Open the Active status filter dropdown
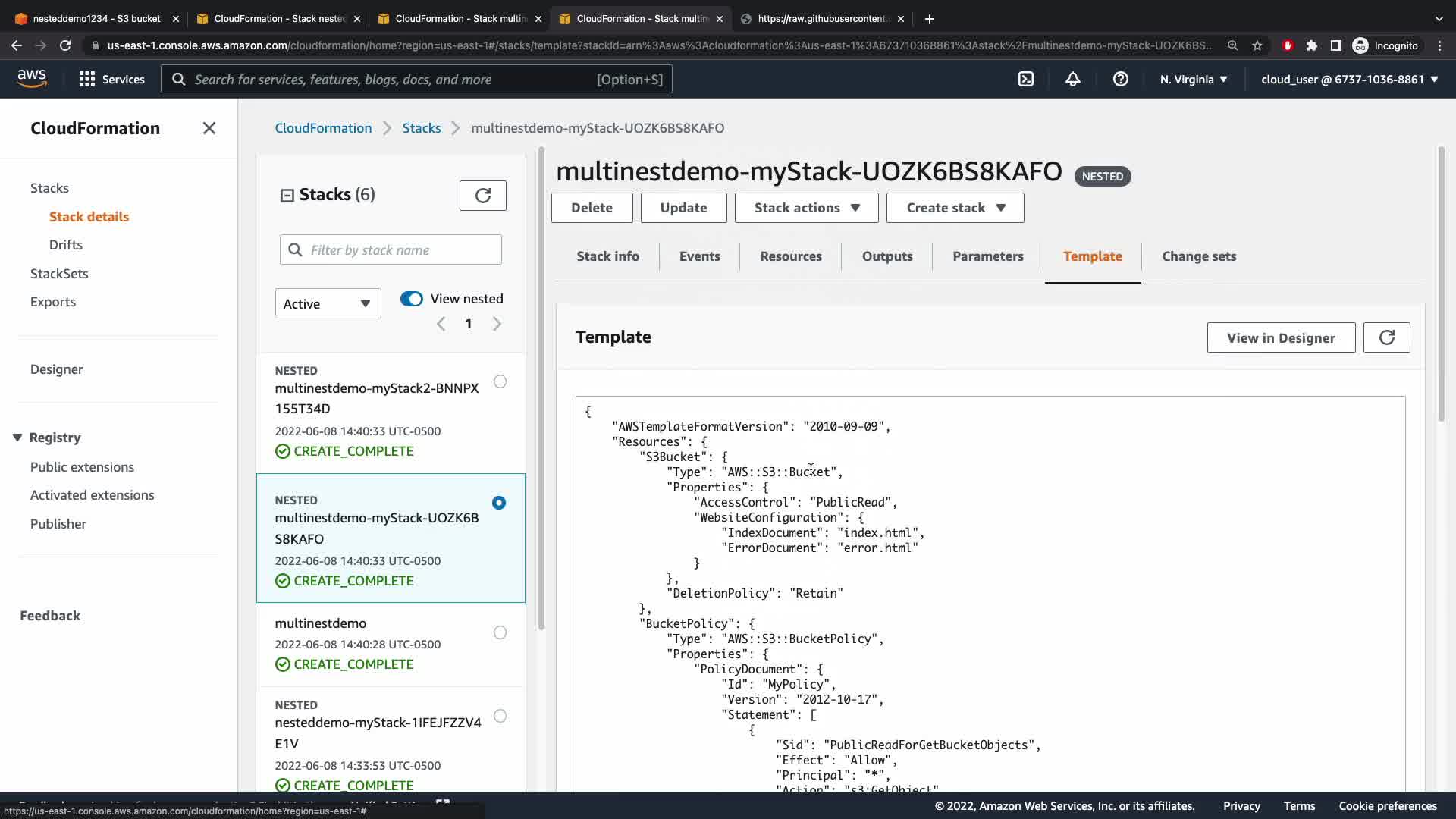The height and width of the screenshot is (819, 1456). pos(328,303)
